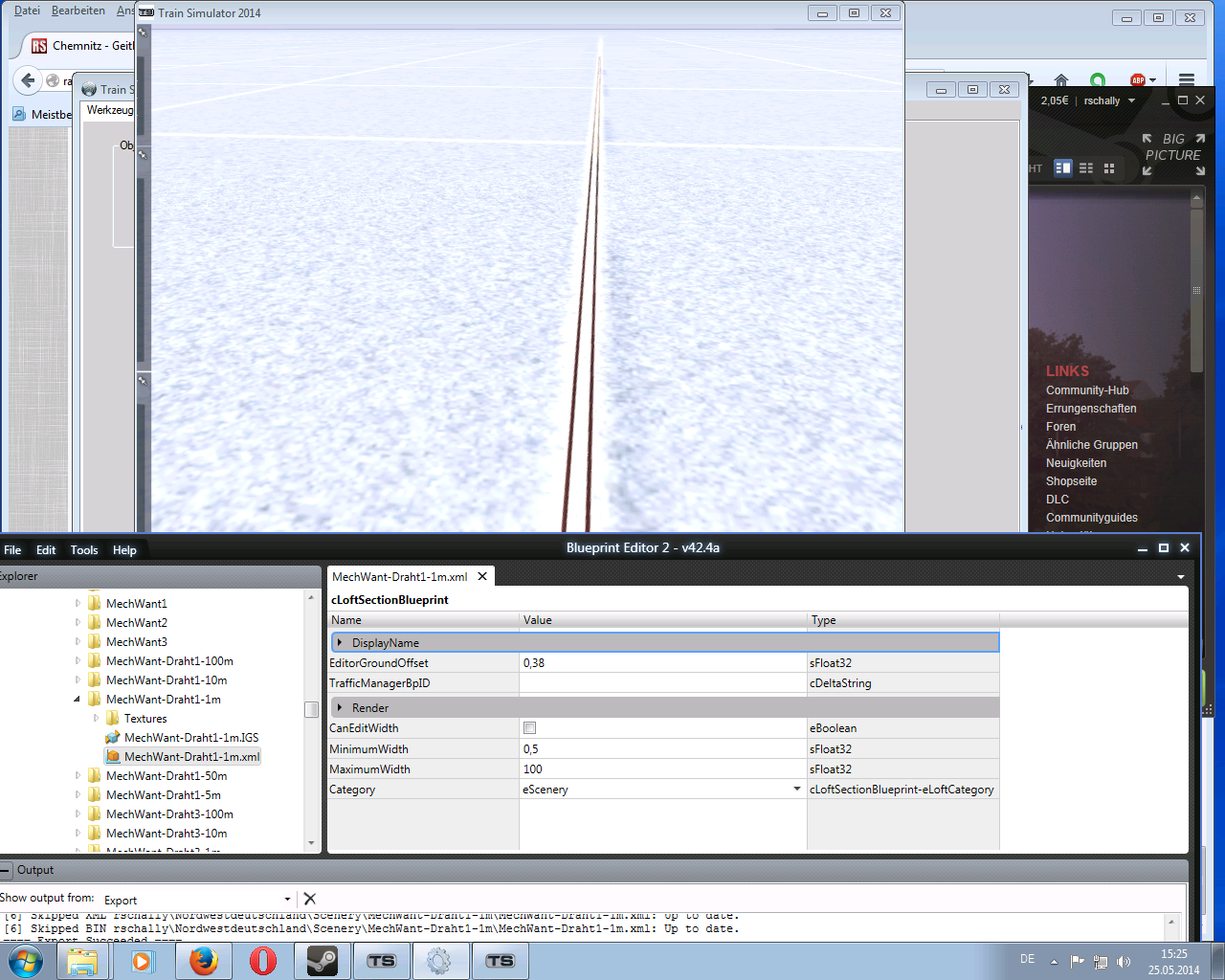Image resolution: width=1225 pixels, height=980 pixels.
Task: Expand the MechWant-Draht3-100m folder
Action: [x=78, y=814]
